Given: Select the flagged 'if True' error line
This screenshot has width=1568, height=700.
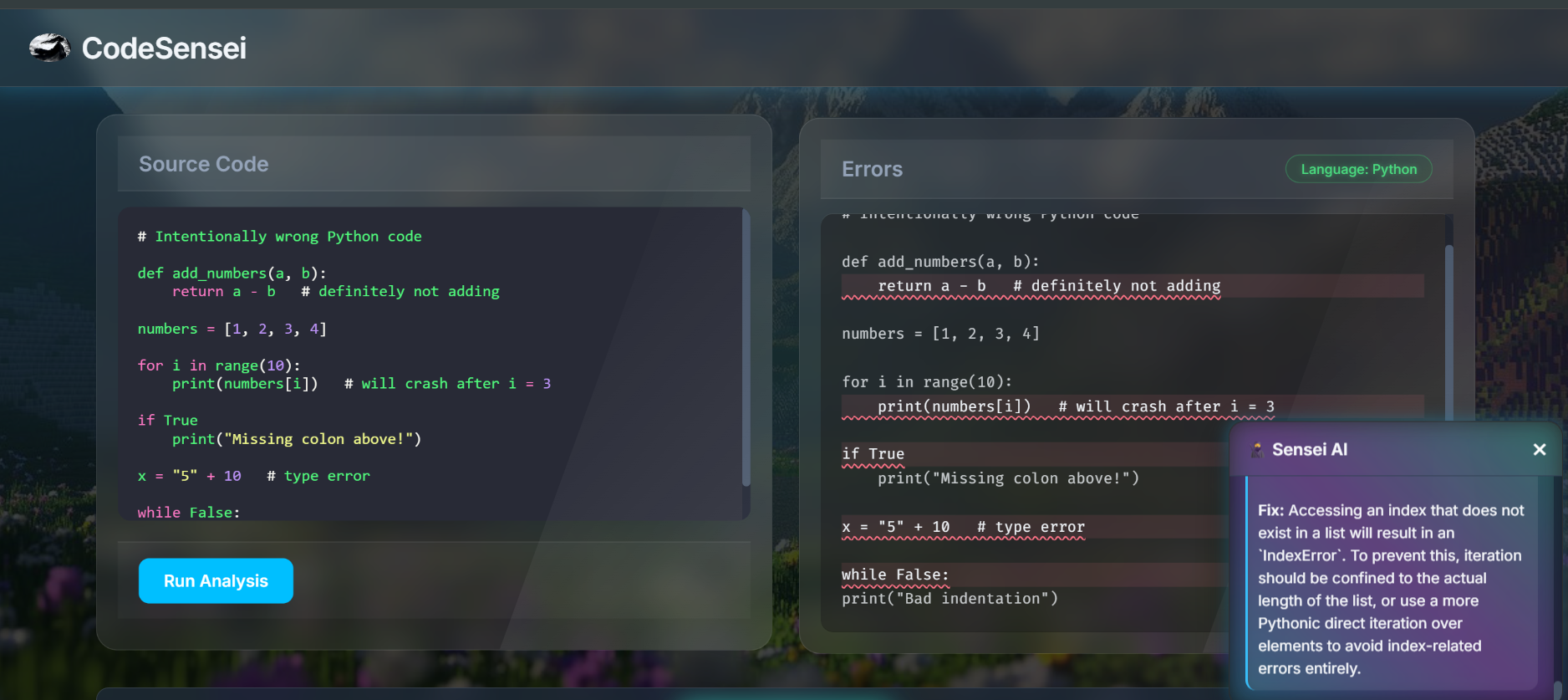Looking at the screenshot, I should tap(1035, 454).
